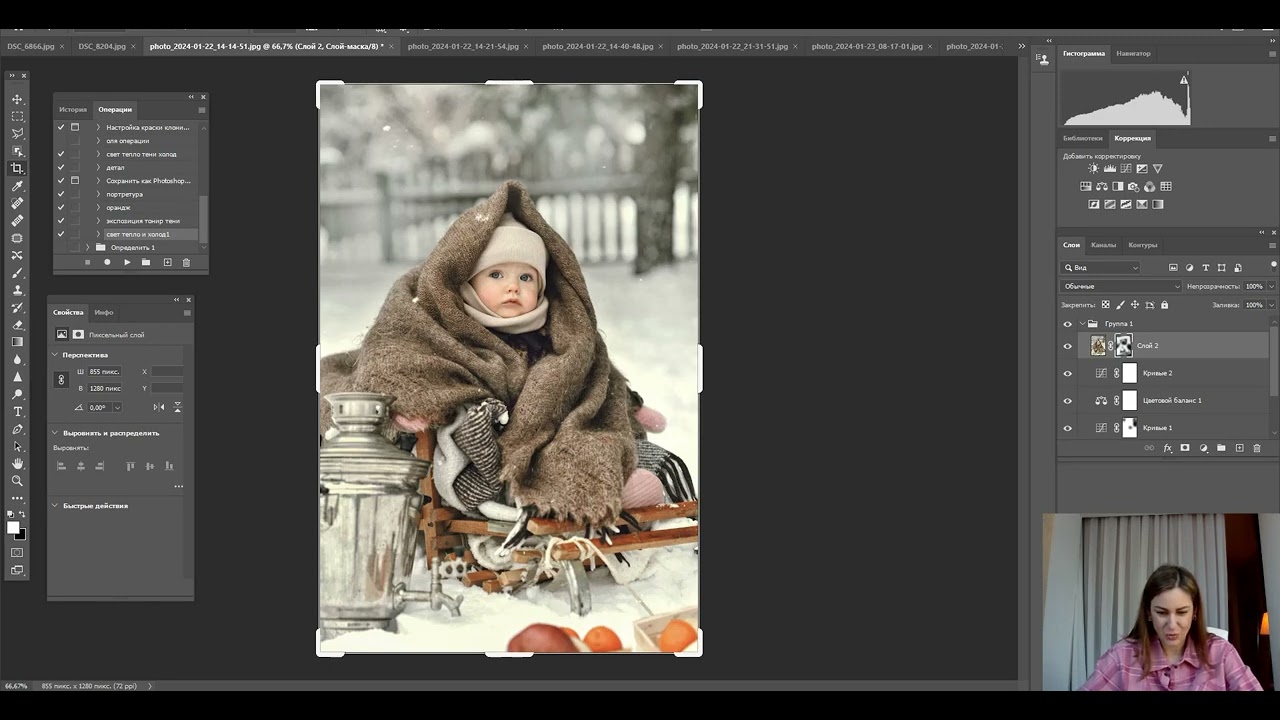The image size is (1280, 720).
Task: Add a Color Balance adjustment in Коррекция
Action: tap(1101, 187)
